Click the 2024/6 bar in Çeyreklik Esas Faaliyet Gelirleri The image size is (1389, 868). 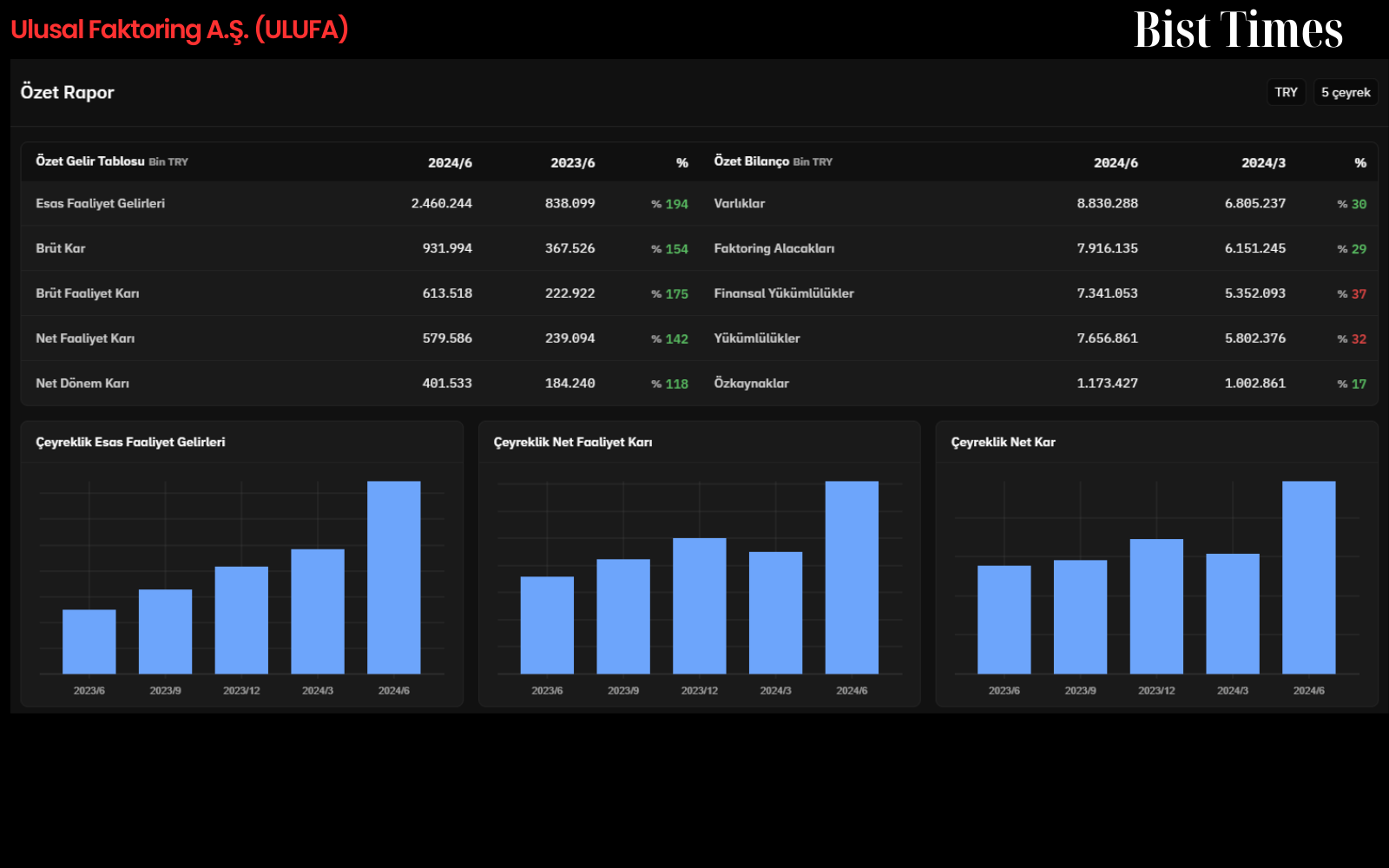click(394, 577)
